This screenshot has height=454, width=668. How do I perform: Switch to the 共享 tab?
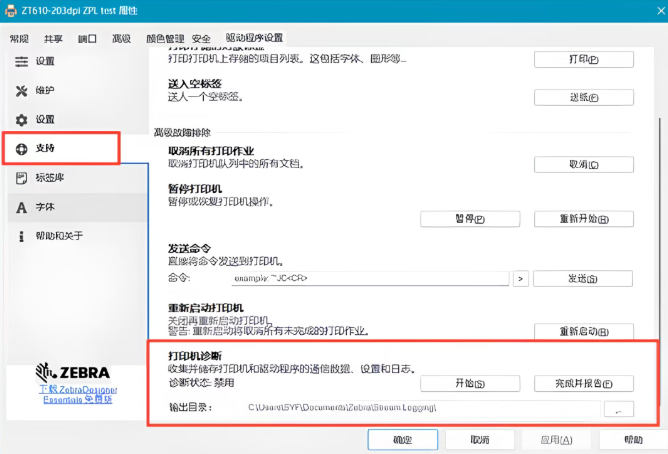tap(53, 39)
